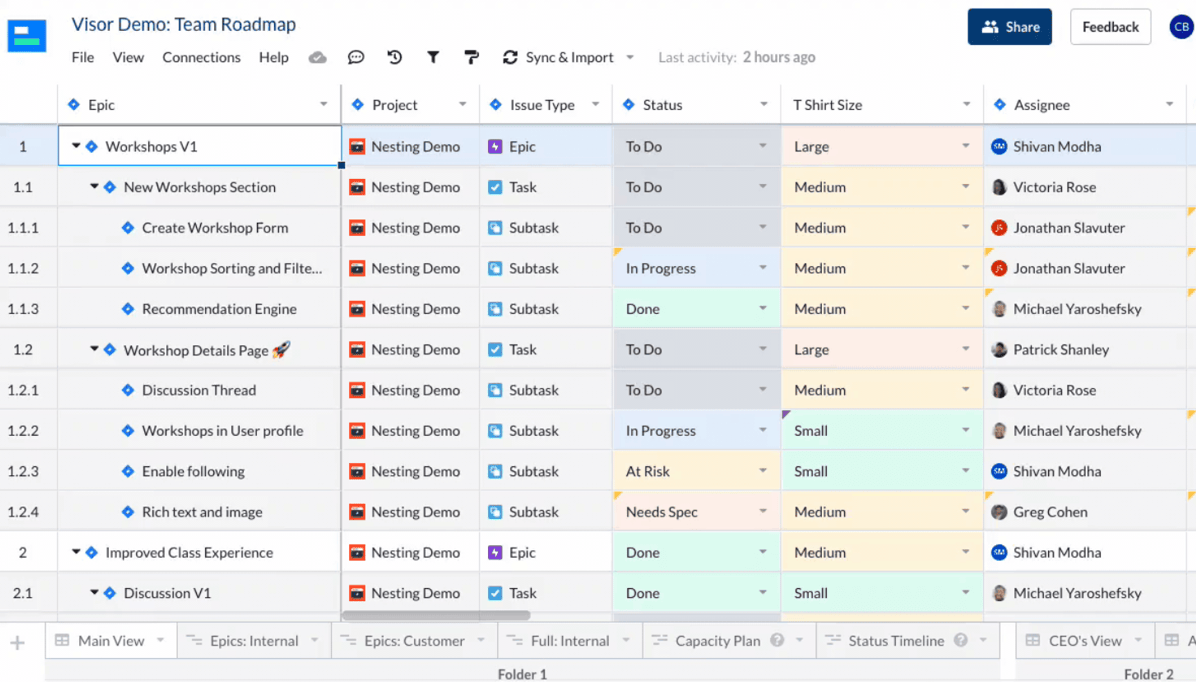Screen dimensions: 1196x682
Task: Click help icon on Capacity Plan tab
Action: pos(777,641)
